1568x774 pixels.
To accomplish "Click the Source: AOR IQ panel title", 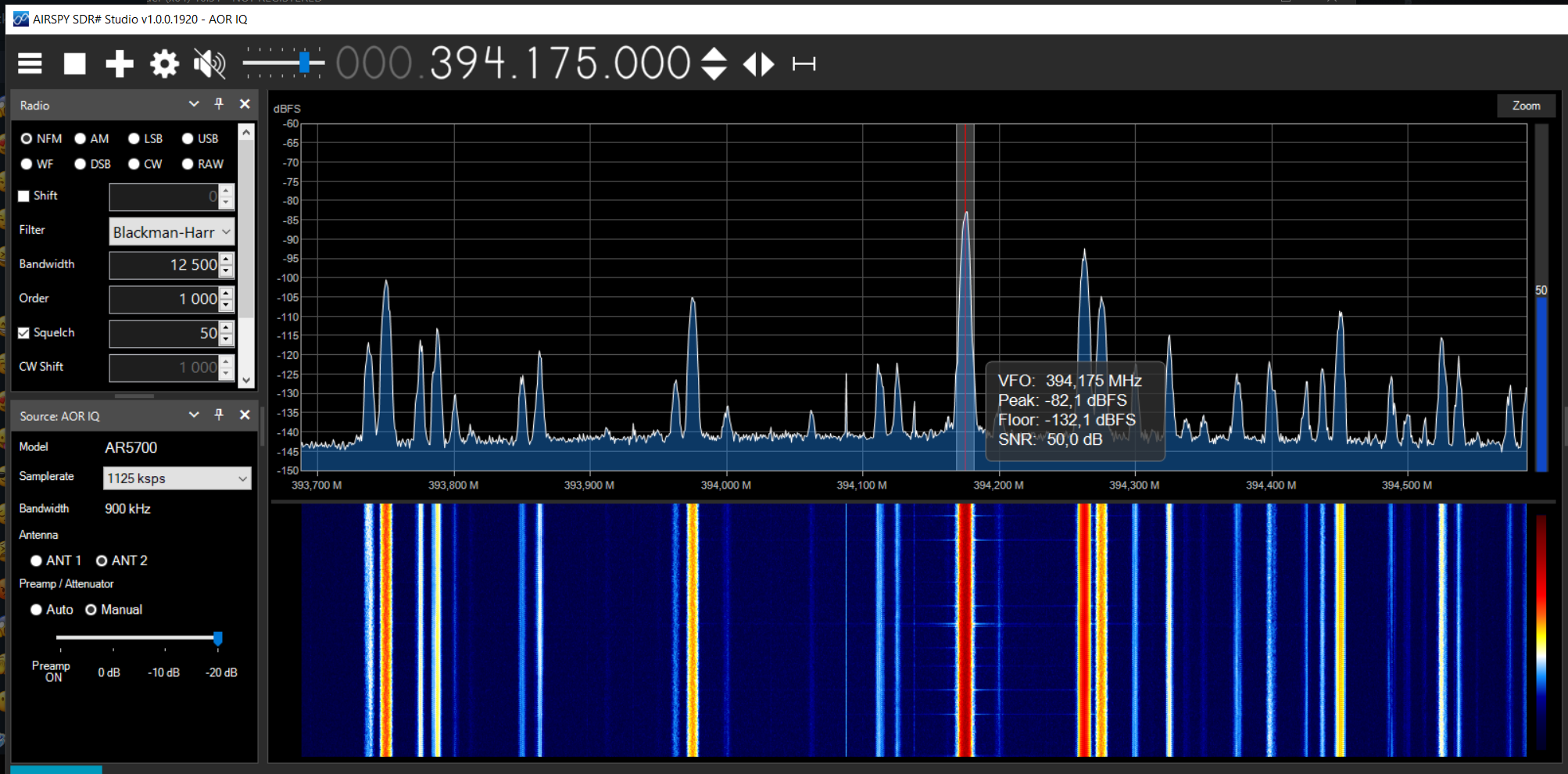I will coord(60,416).
